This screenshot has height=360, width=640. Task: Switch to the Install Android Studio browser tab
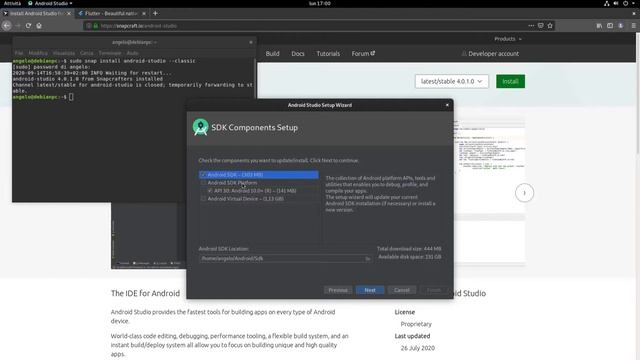[36, 13]
